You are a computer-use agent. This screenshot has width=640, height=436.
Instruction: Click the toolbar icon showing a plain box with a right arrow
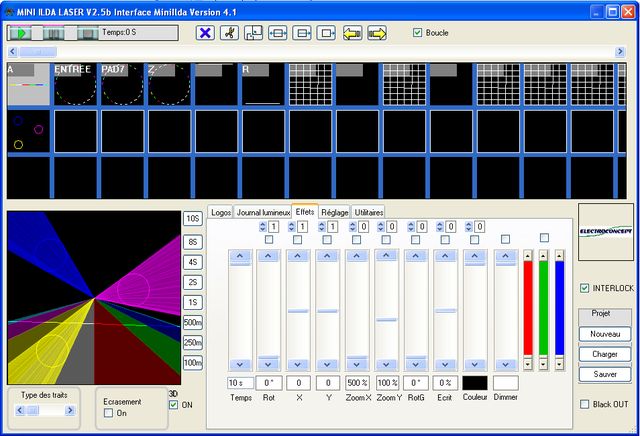326,33
